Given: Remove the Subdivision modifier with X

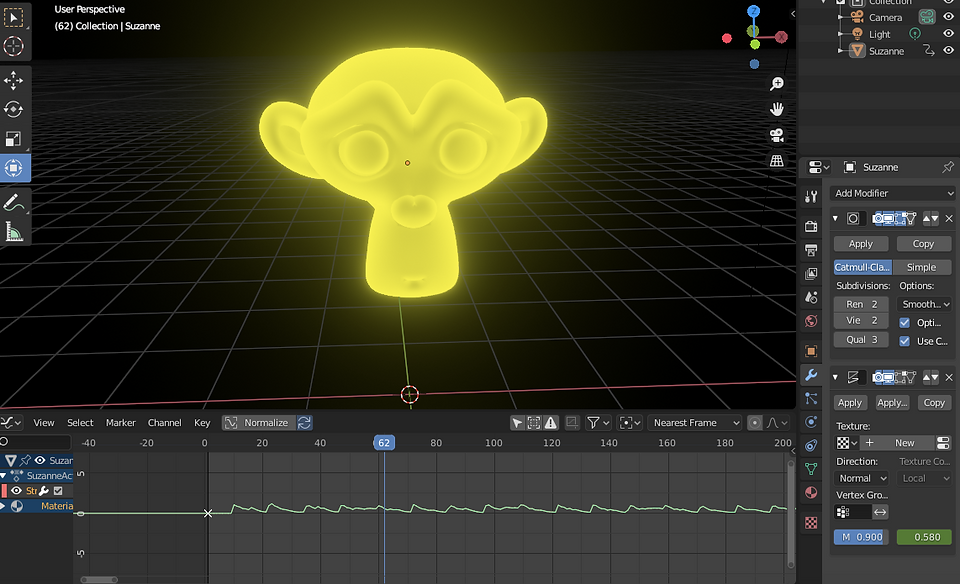Looking at the screenshot, I should tap(949, 219).
